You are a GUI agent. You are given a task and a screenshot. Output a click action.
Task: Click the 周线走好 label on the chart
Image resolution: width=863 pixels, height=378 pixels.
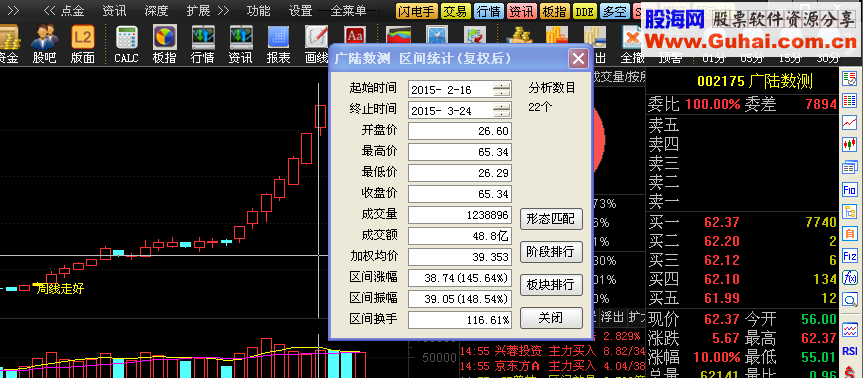coord(60,289)
